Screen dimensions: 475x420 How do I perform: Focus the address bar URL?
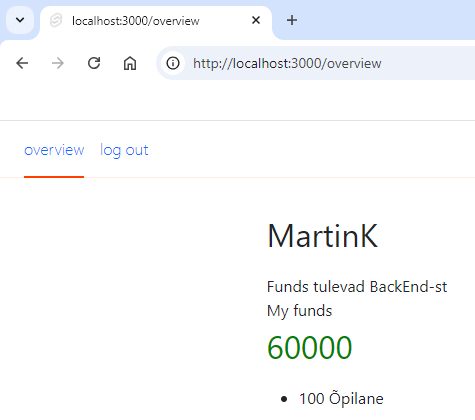click(x=287, y=63)
